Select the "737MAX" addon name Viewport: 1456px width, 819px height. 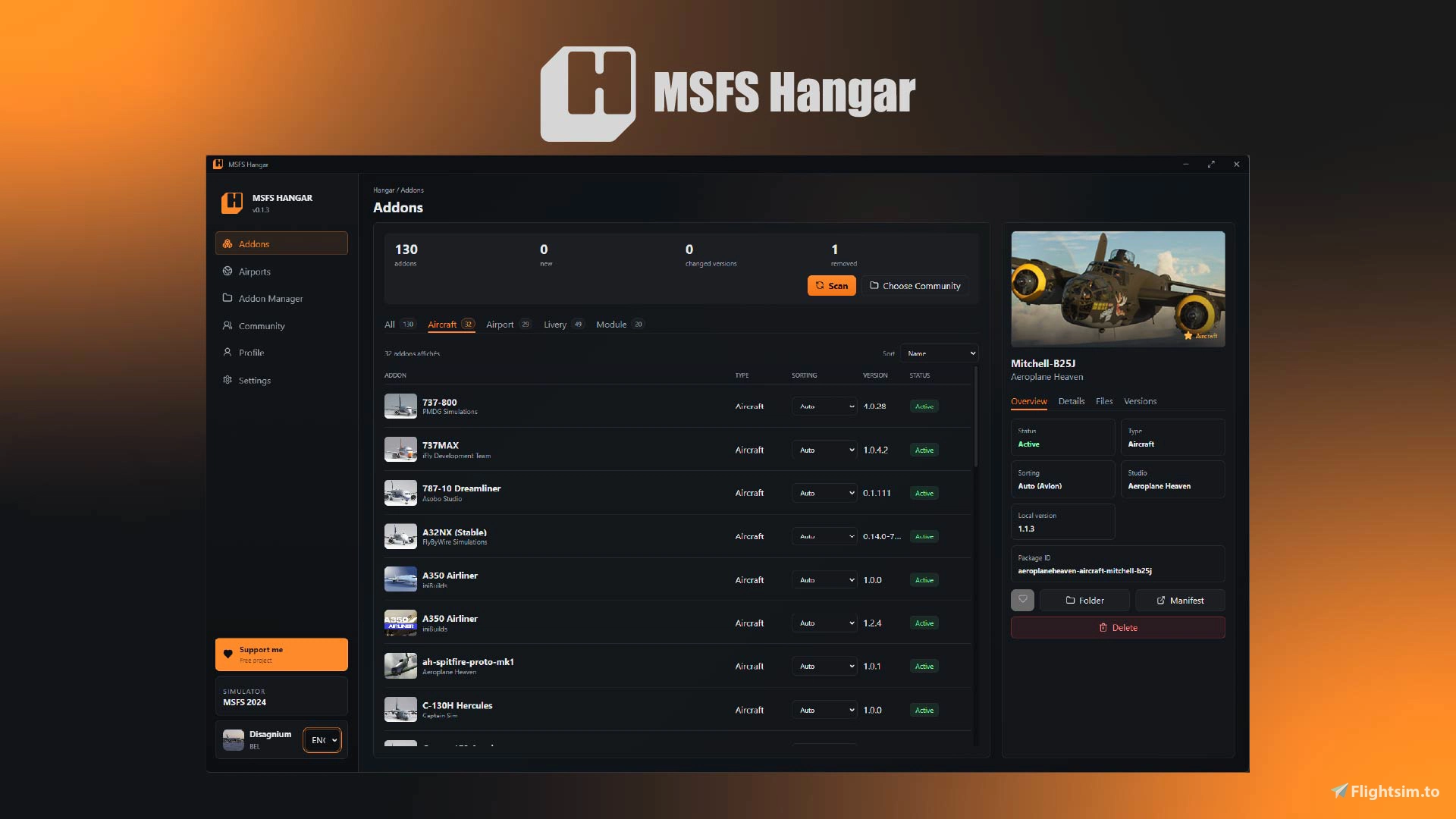point(441,445)
